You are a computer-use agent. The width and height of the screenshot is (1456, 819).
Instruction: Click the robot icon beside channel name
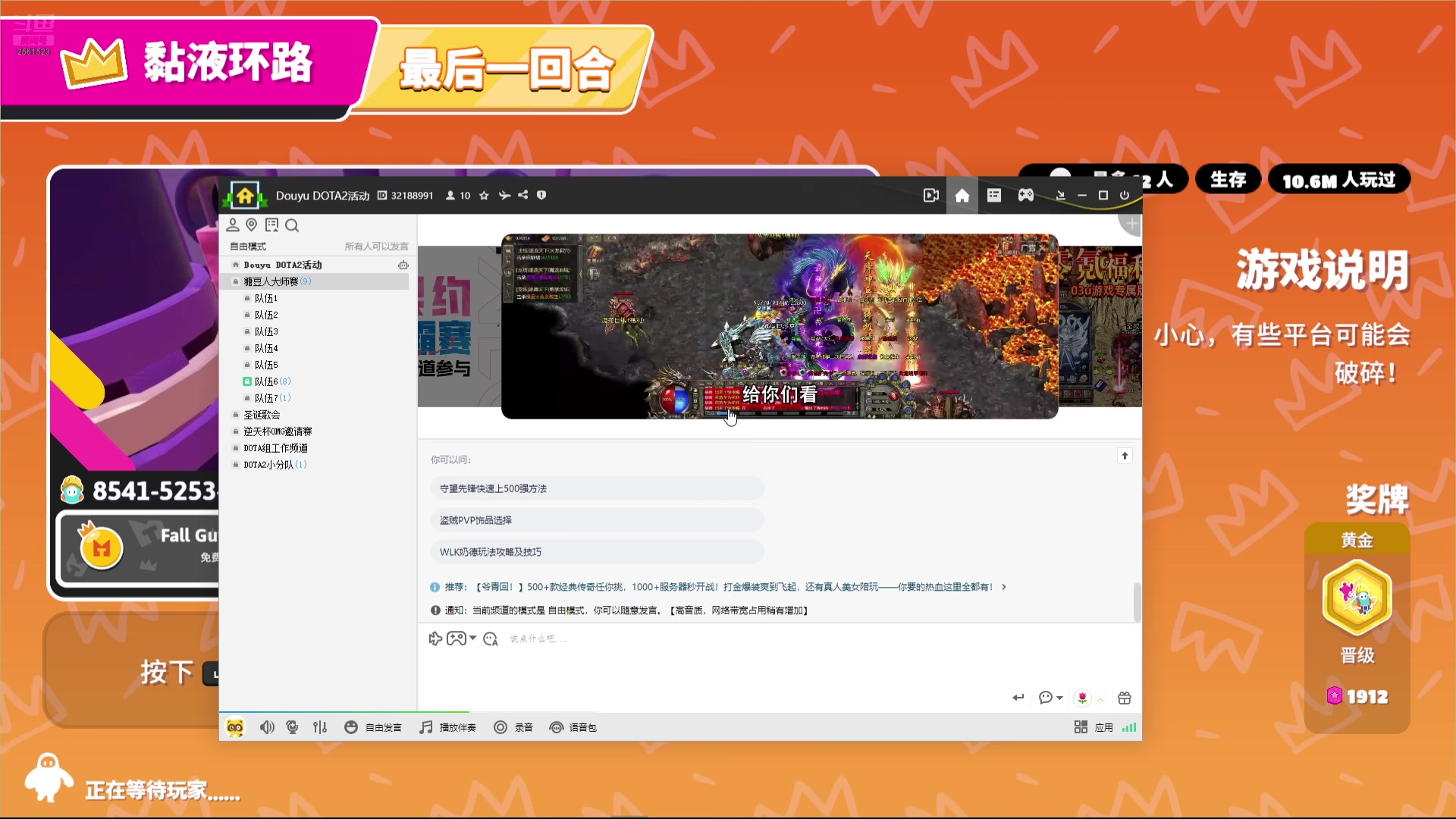(x=403, y=265)
